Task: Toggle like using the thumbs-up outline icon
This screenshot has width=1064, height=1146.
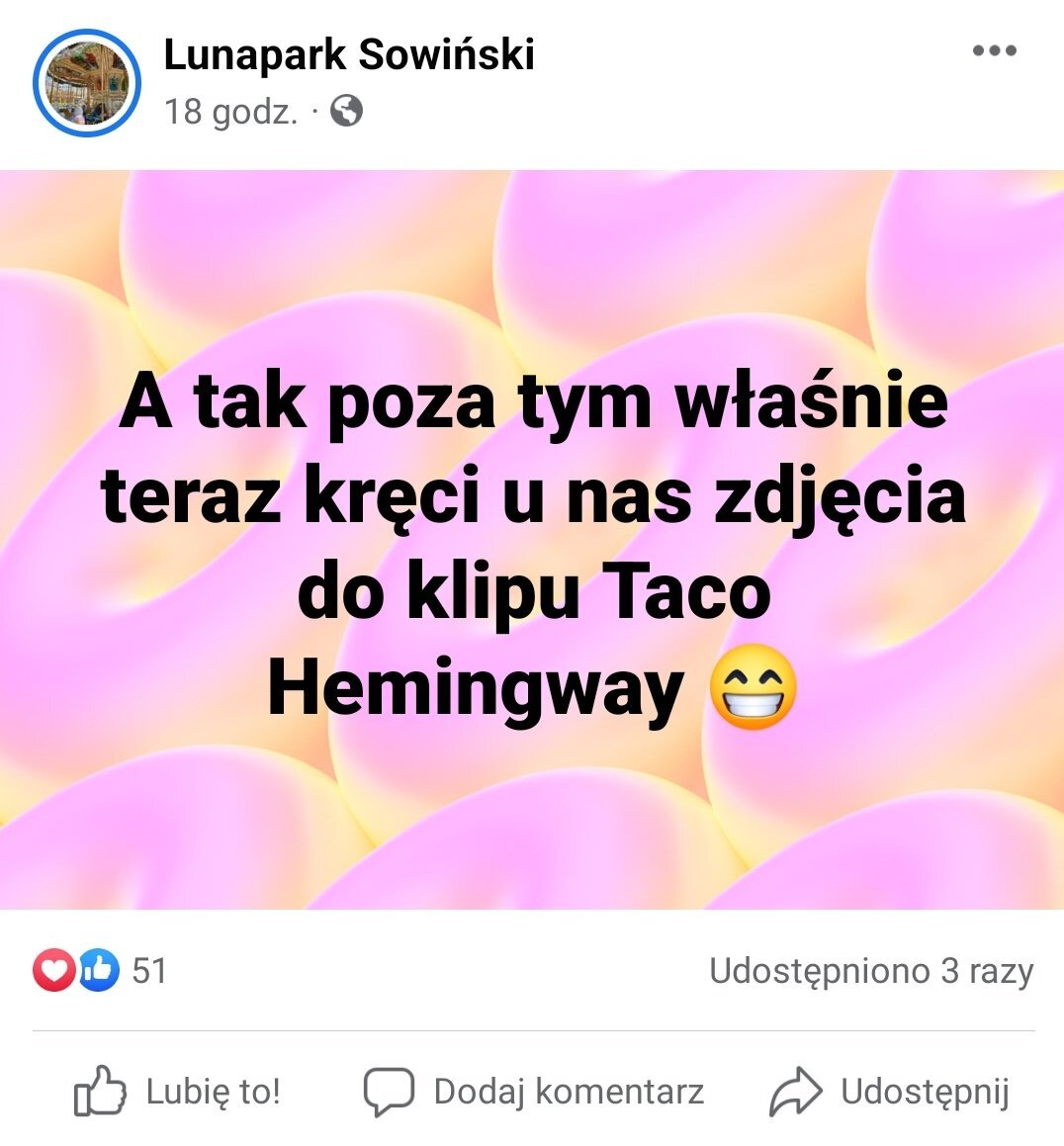Action: coord(100,1091)
